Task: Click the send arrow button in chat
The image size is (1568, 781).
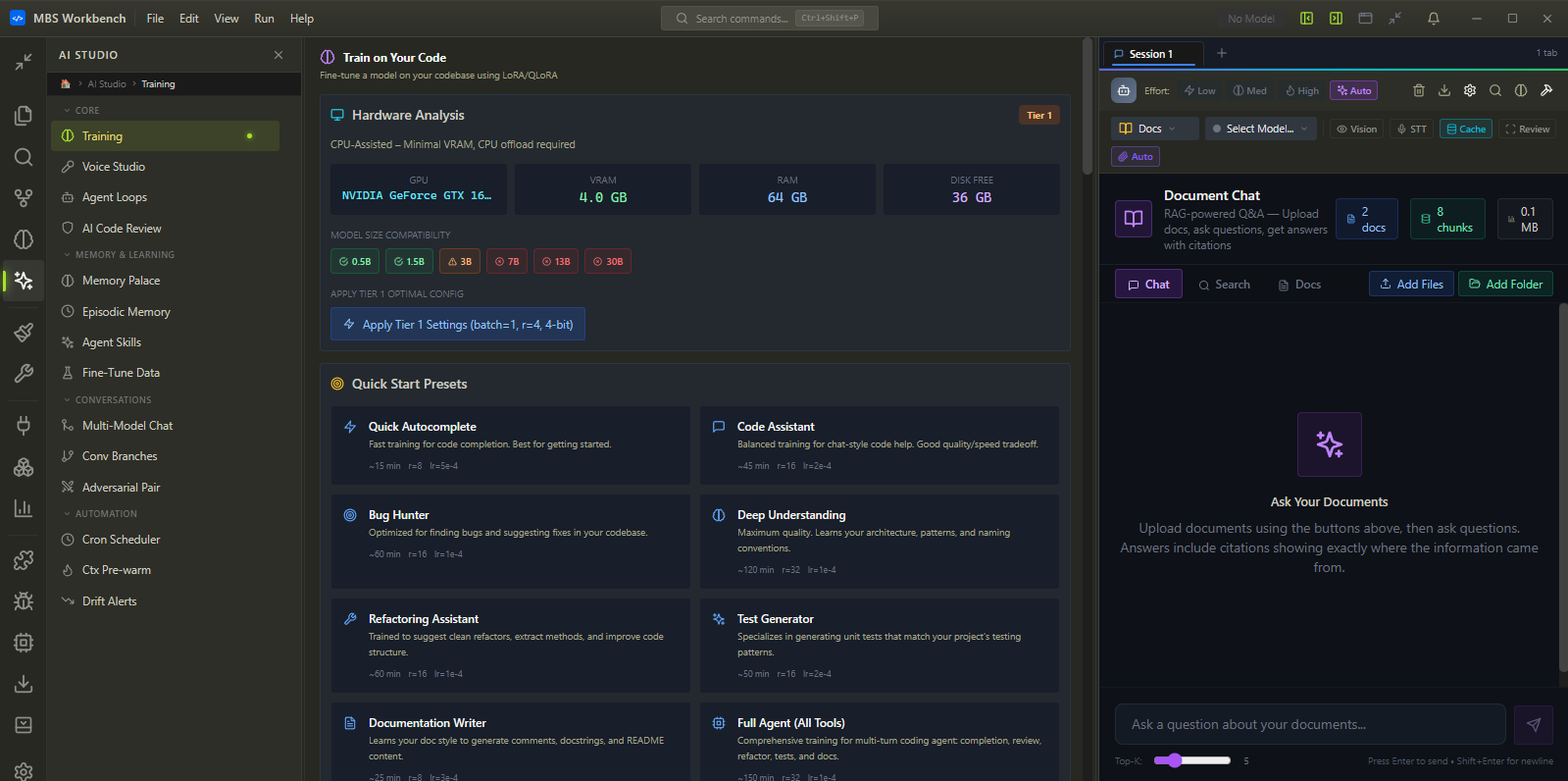Action: point(1534,725)
